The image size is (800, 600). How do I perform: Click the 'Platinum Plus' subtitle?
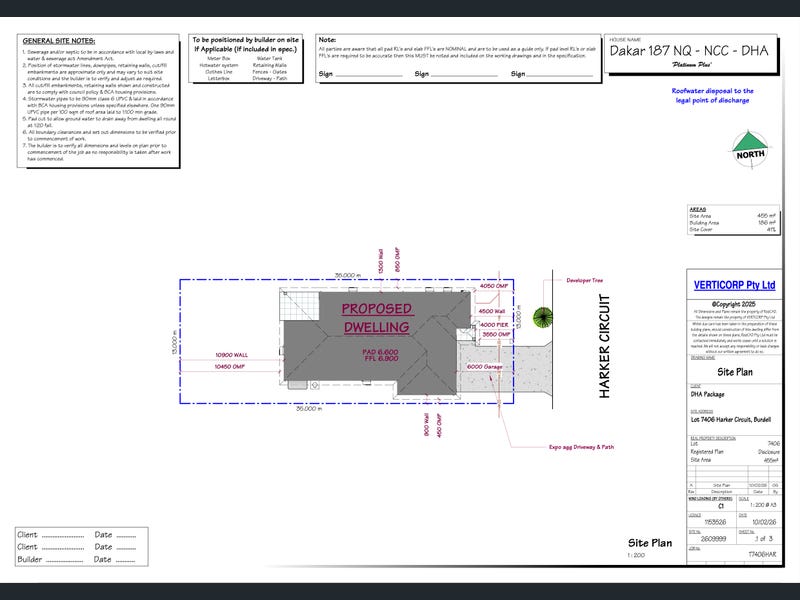pos(691,64)
